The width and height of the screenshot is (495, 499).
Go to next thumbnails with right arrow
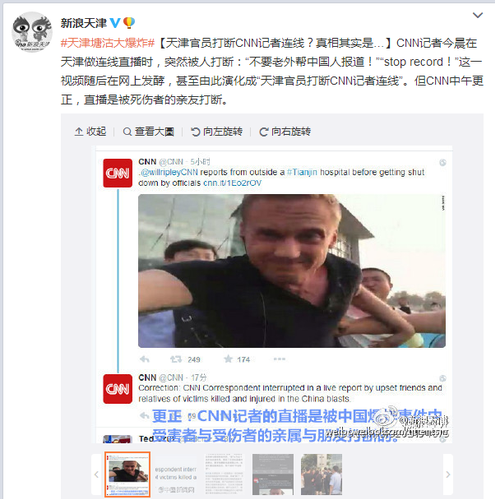[448, 474]
